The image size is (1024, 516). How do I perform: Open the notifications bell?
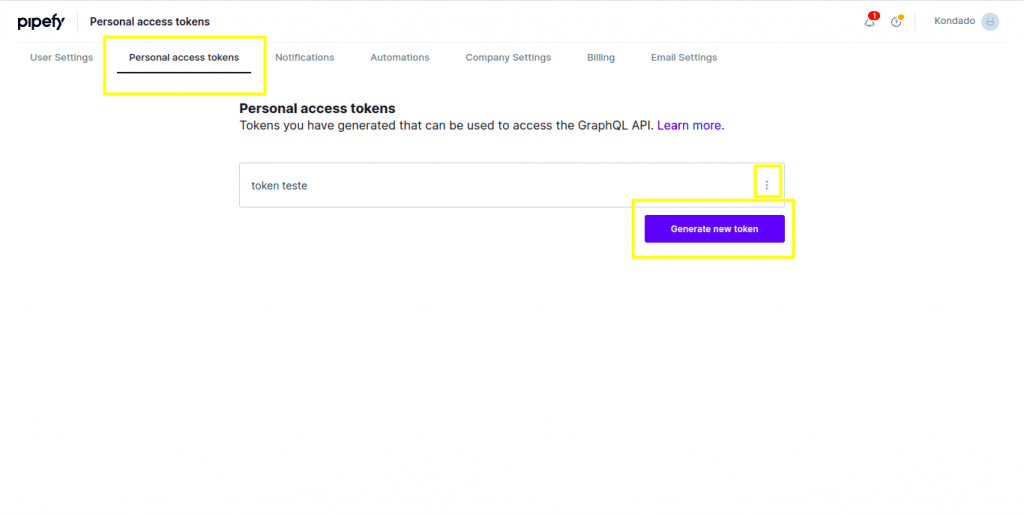pyautogui.click(x=869, y=22)
